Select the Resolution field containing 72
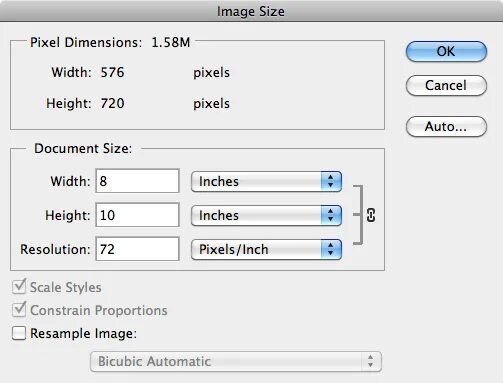This screenshot has height=383, width=503. 138,249
